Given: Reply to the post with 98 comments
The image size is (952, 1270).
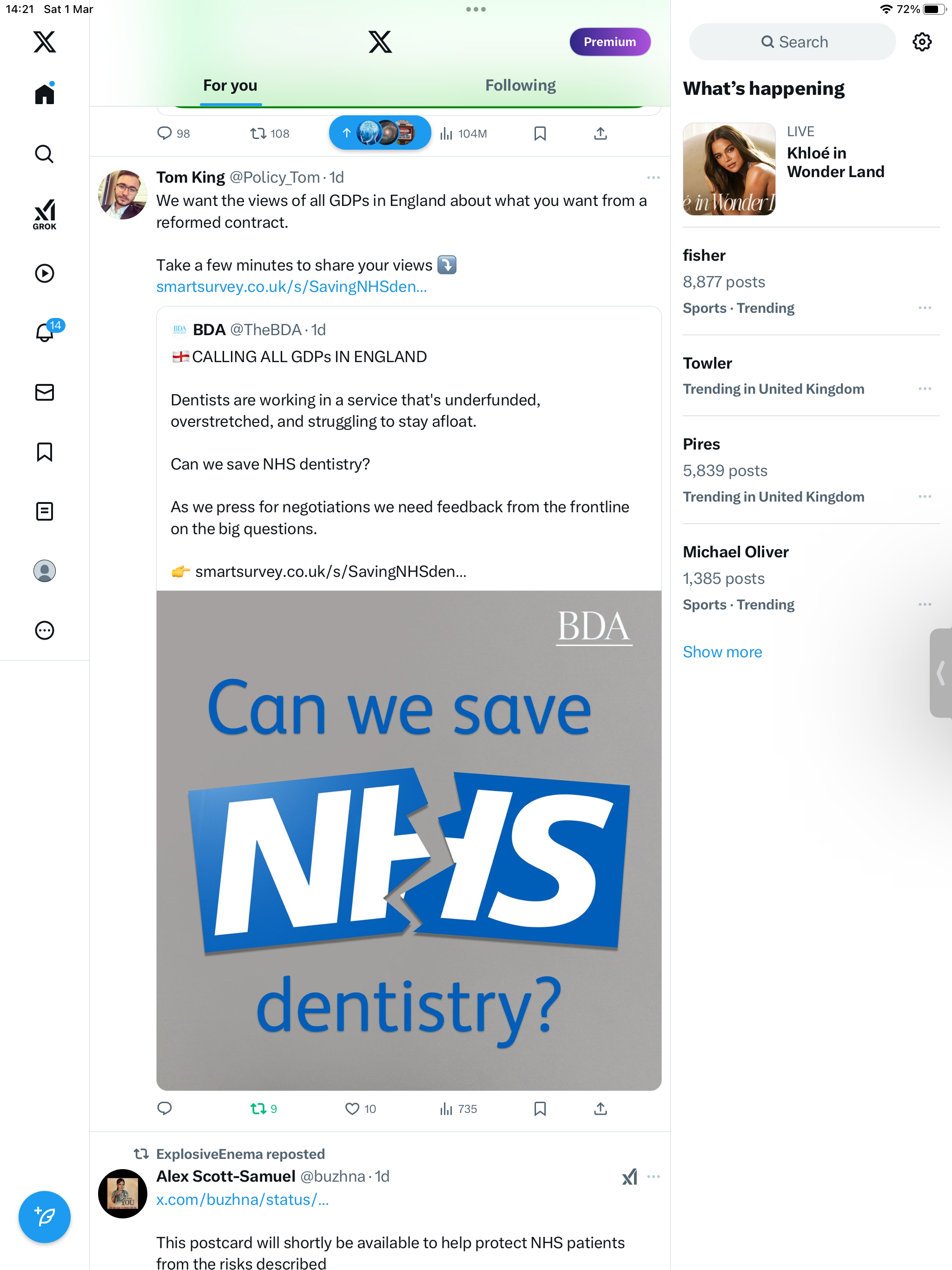Looking at the screenshot, I should (x=173, y=134).
